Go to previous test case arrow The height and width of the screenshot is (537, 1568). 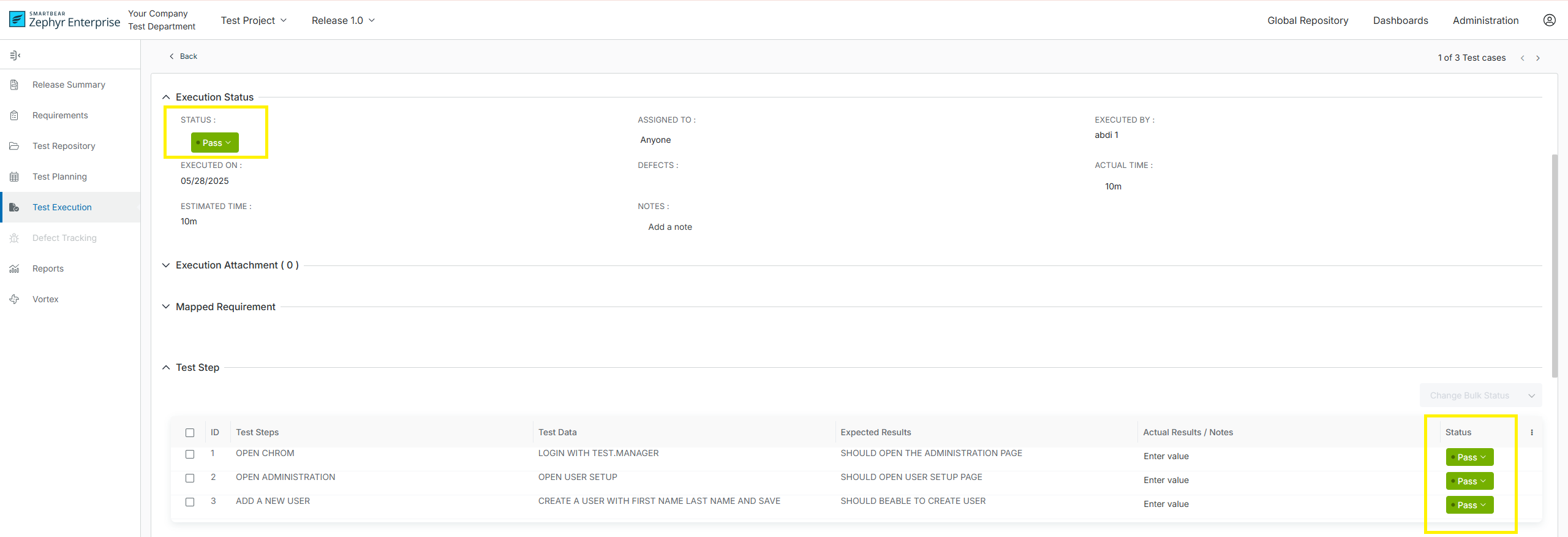tap(1522, 58)
